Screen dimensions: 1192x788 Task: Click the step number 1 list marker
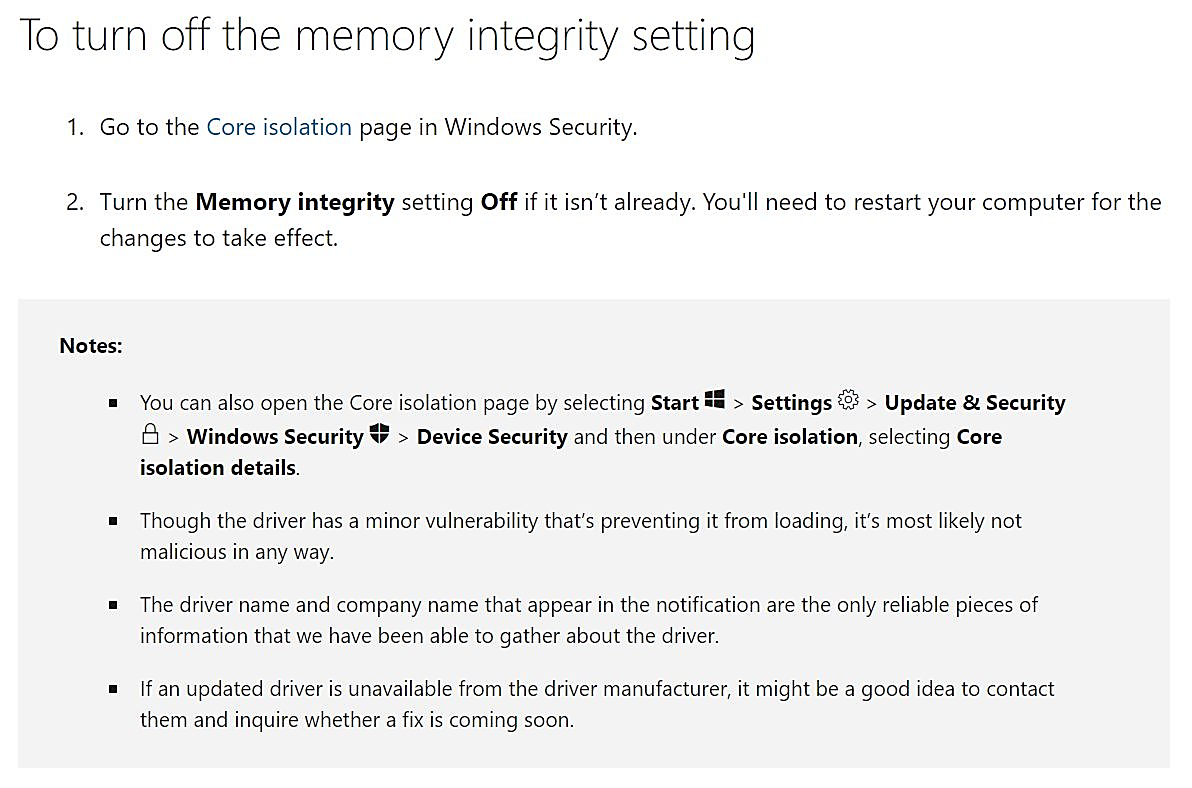click(76, 128)
